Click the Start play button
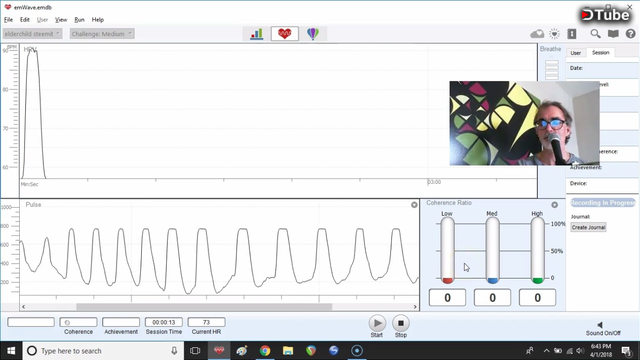Viewport: 640px width, 360px height. [377, 323]
